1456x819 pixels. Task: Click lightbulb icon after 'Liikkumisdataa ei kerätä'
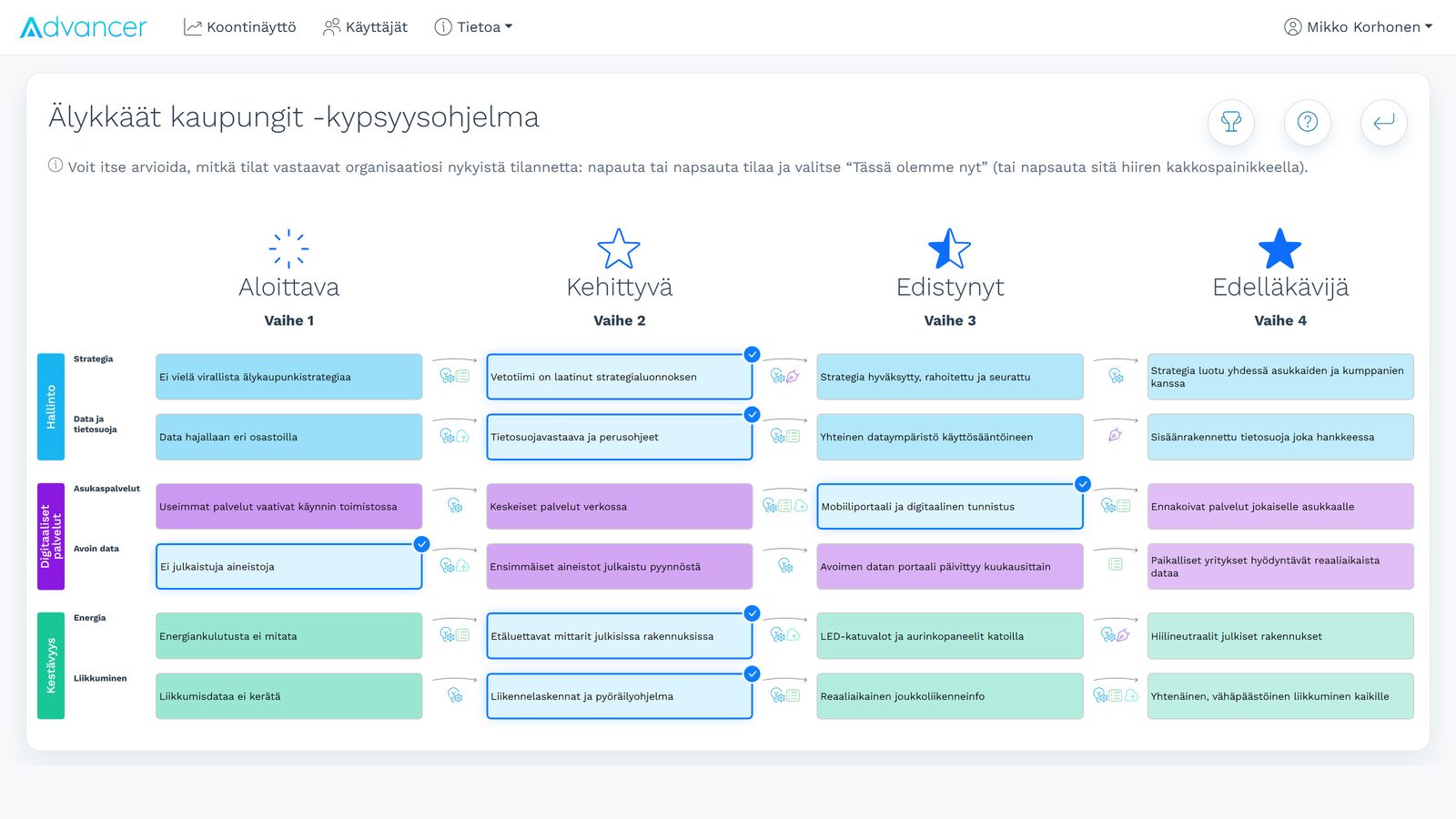point(455,696)
